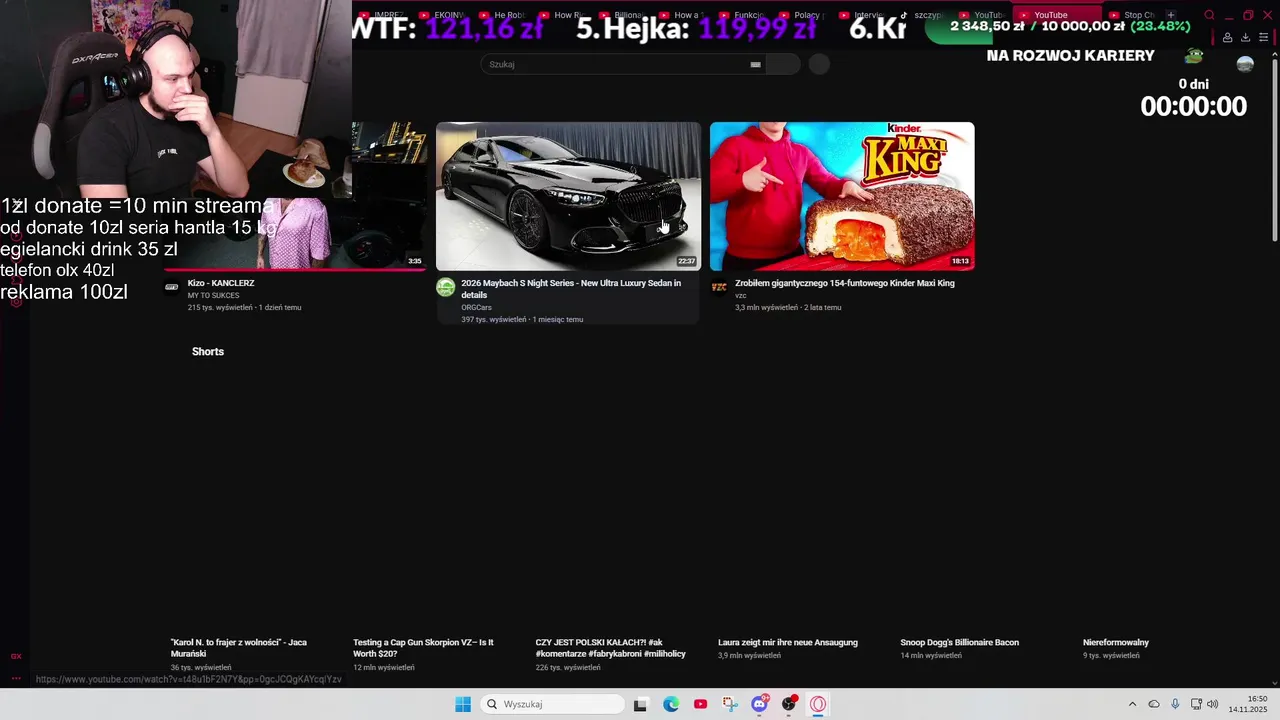
Task: Open a new browser tab with plus
Action: click(1171, 15)
